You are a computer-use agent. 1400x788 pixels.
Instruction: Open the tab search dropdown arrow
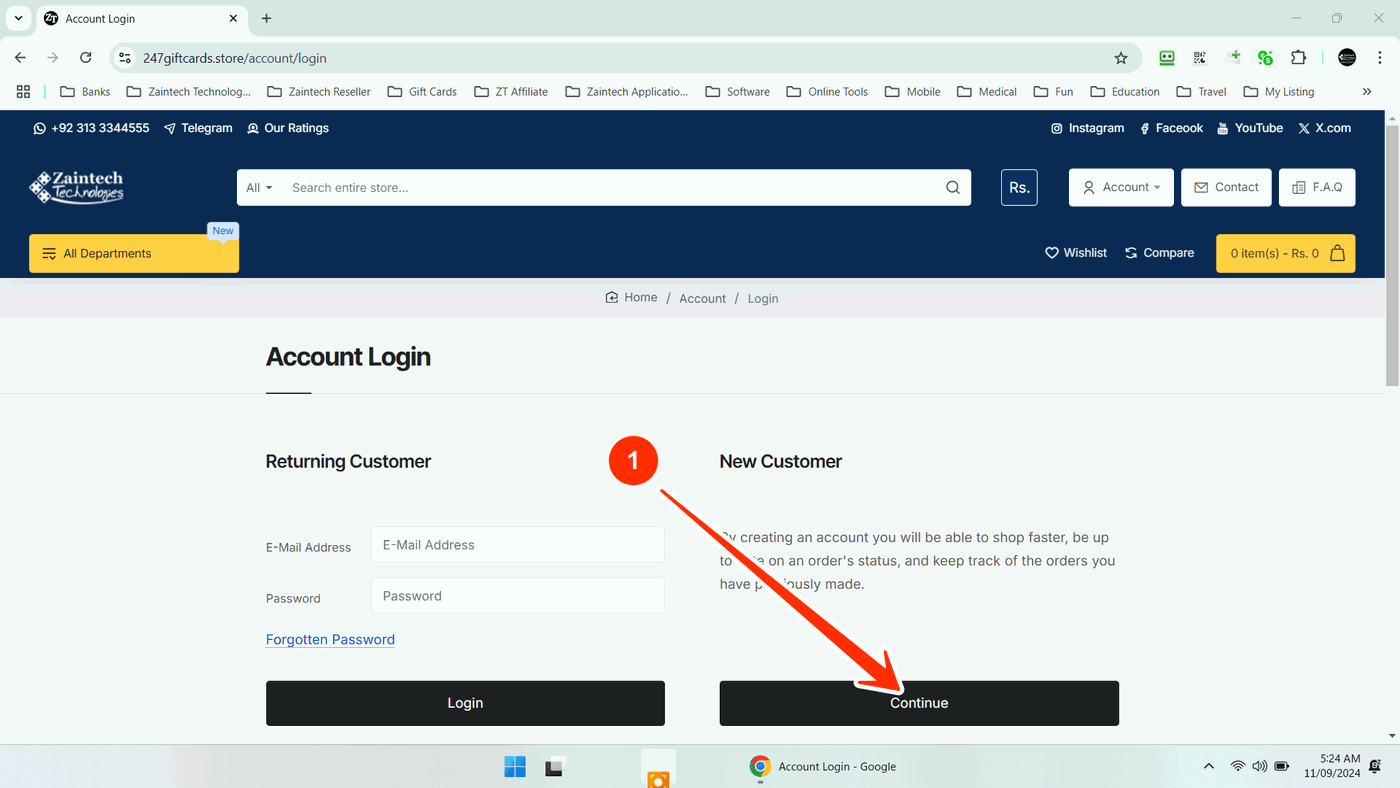coord(18,18)
